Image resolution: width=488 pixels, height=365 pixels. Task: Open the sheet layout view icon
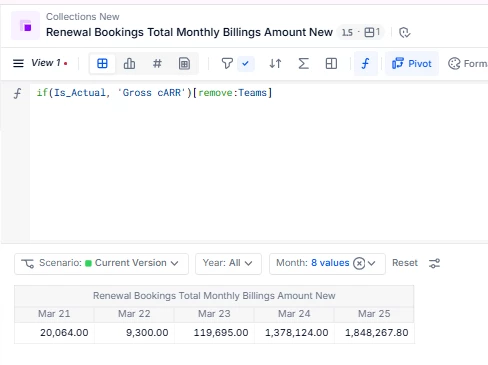184,63
